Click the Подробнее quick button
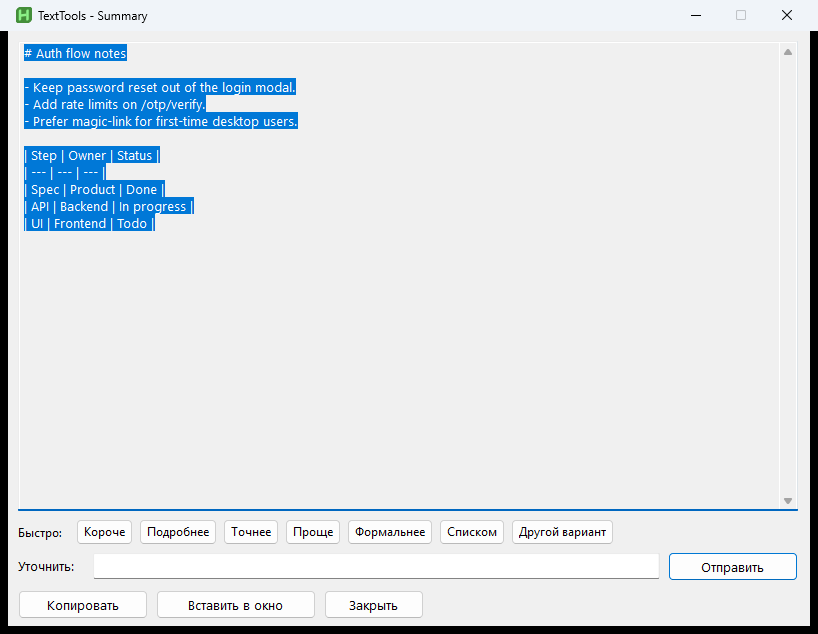818x634 pixels. tap(178, 532)
